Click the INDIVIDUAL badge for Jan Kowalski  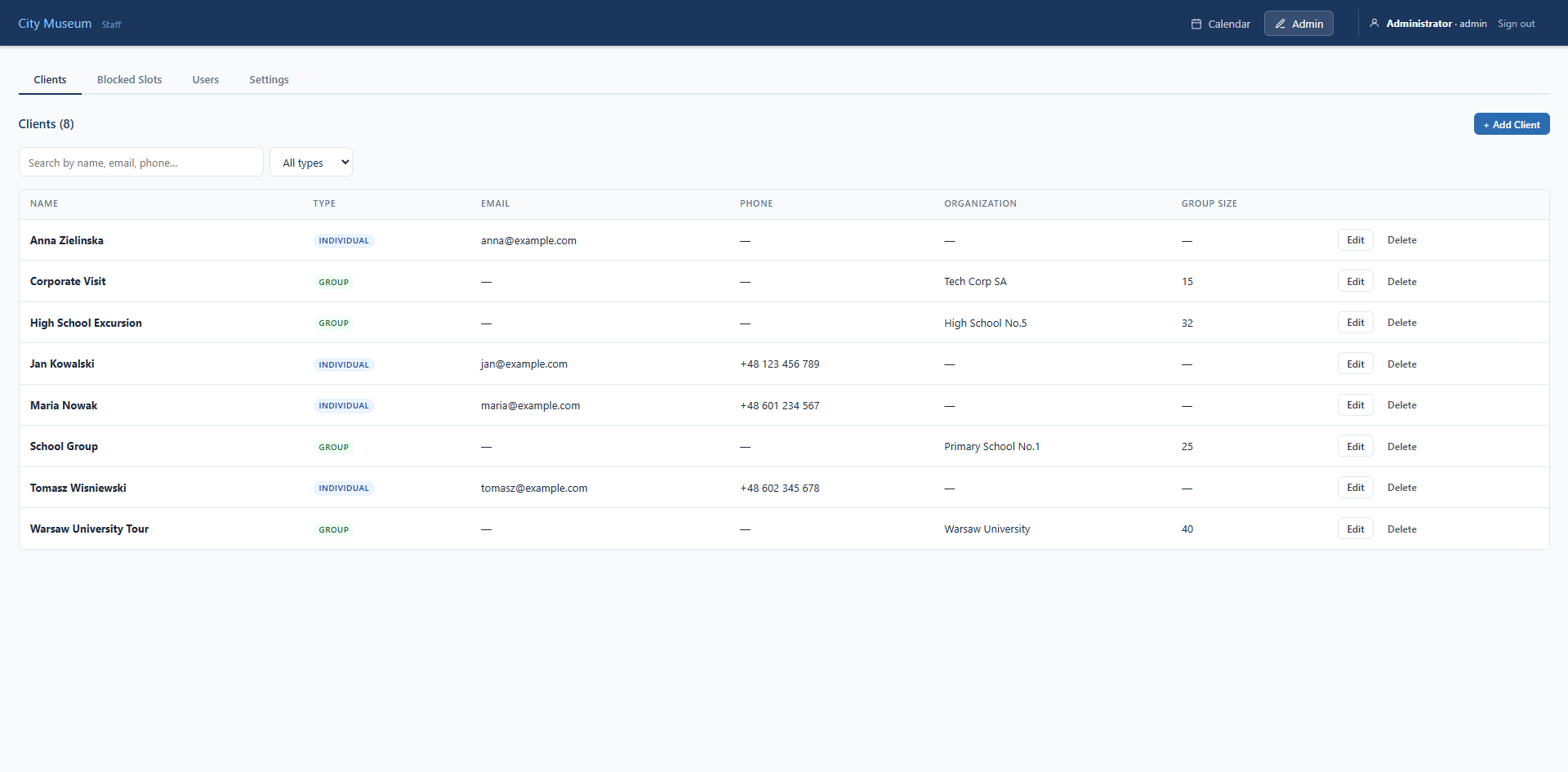[344, 364]
